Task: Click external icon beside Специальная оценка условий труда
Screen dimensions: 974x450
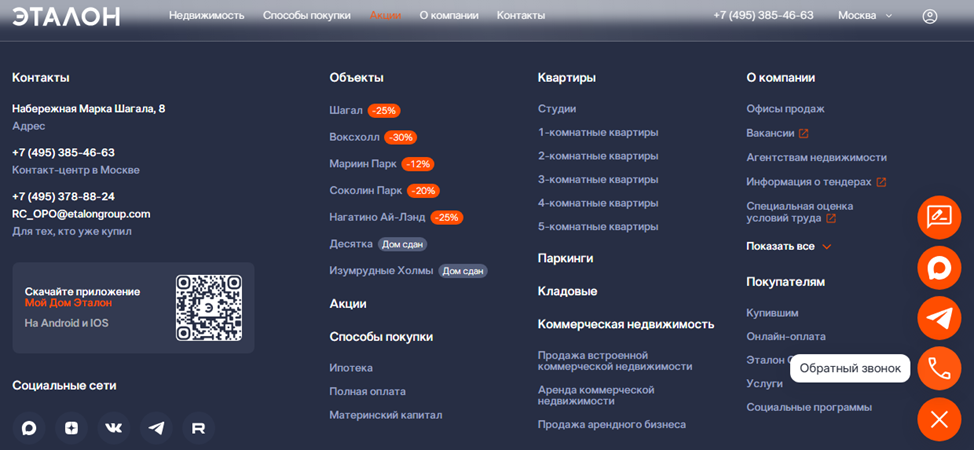Action: pyautogui.click(x=831, y=219)
